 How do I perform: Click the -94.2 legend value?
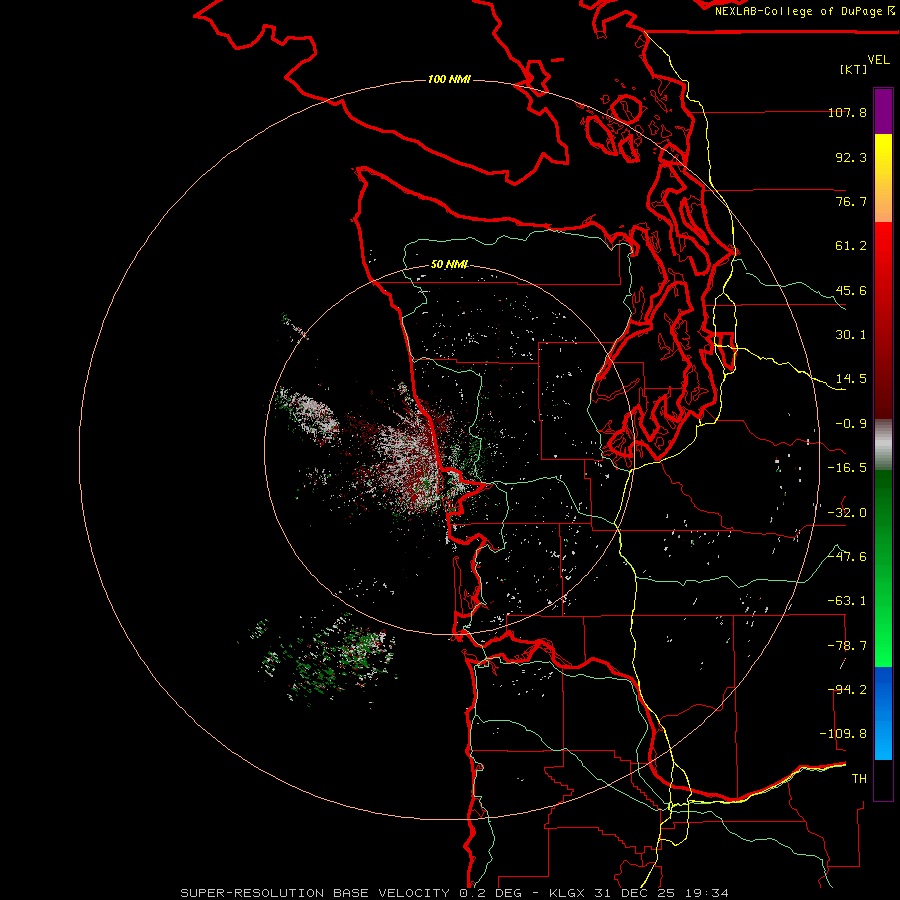point(847,690)
